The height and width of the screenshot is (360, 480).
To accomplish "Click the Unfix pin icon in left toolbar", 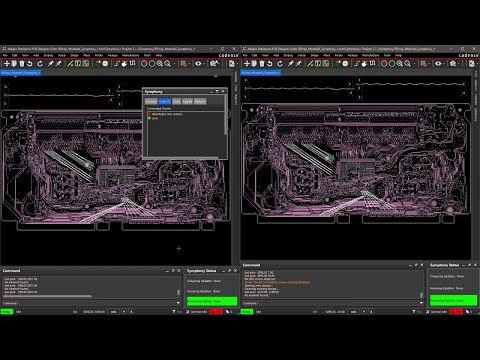I will tap(59, 63).
